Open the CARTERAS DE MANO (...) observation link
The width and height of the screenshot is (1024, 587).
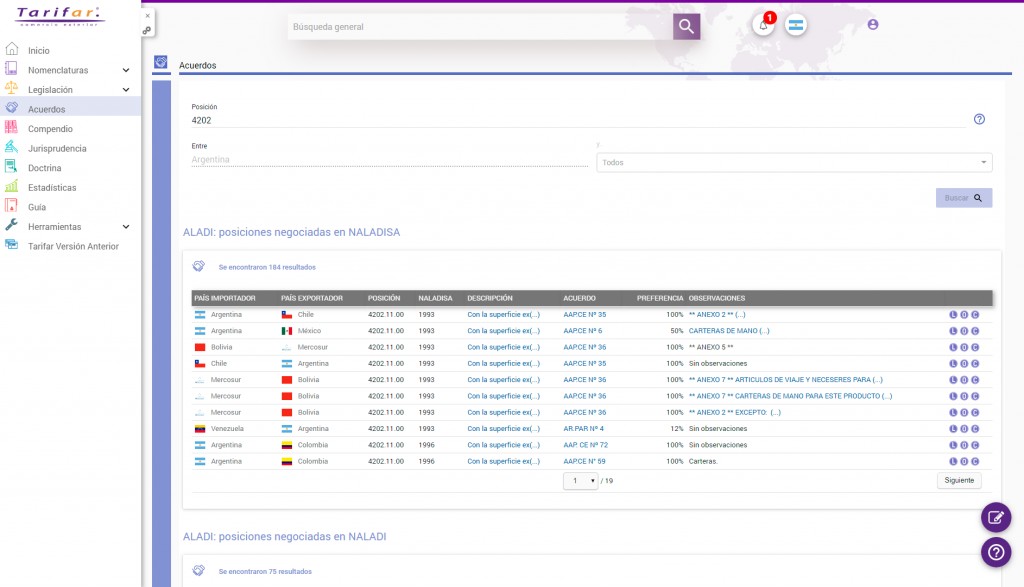[x=729, y=331]
